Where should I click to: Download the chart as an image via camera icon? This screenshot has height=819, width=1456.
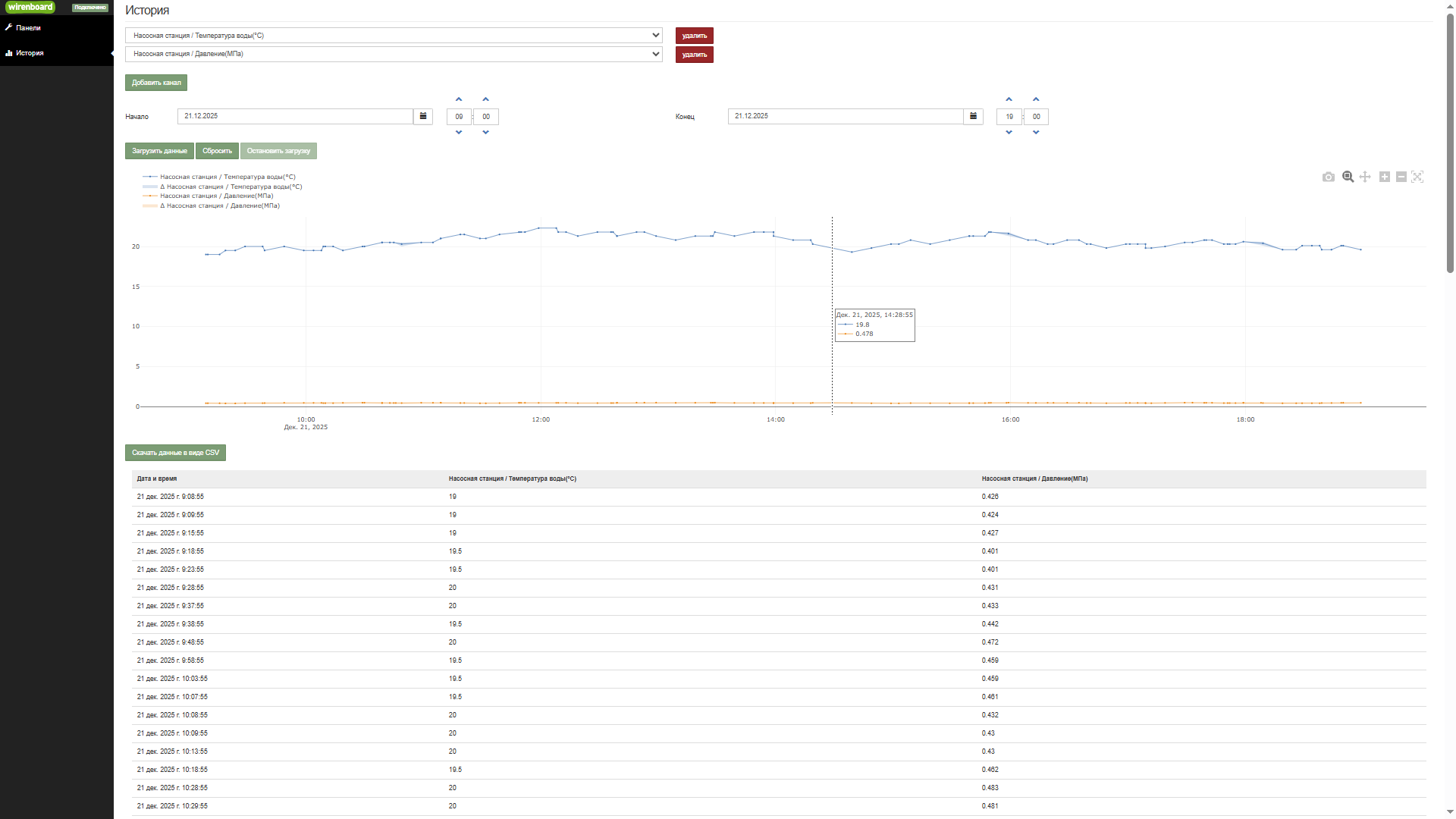tap(1328, 177)
